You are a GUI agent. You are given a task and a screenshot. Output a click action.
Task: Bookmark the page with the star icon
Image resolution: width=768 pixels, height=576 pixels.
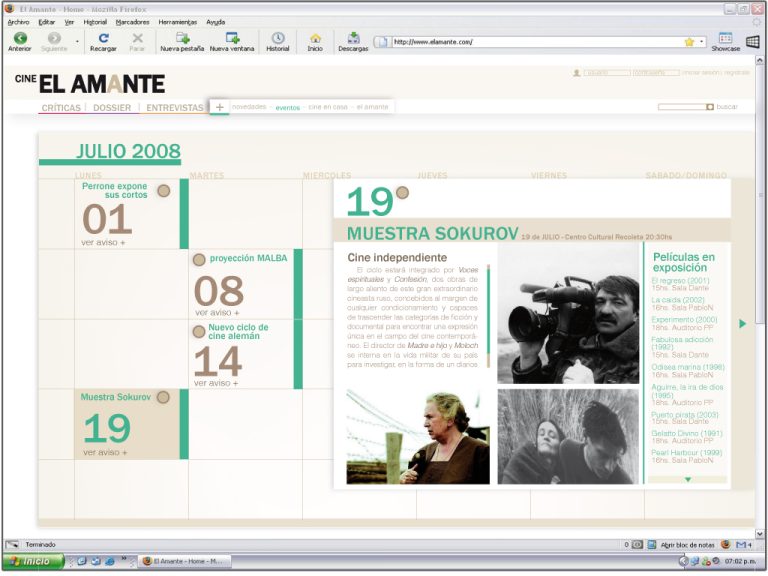(x=689, y=42)
